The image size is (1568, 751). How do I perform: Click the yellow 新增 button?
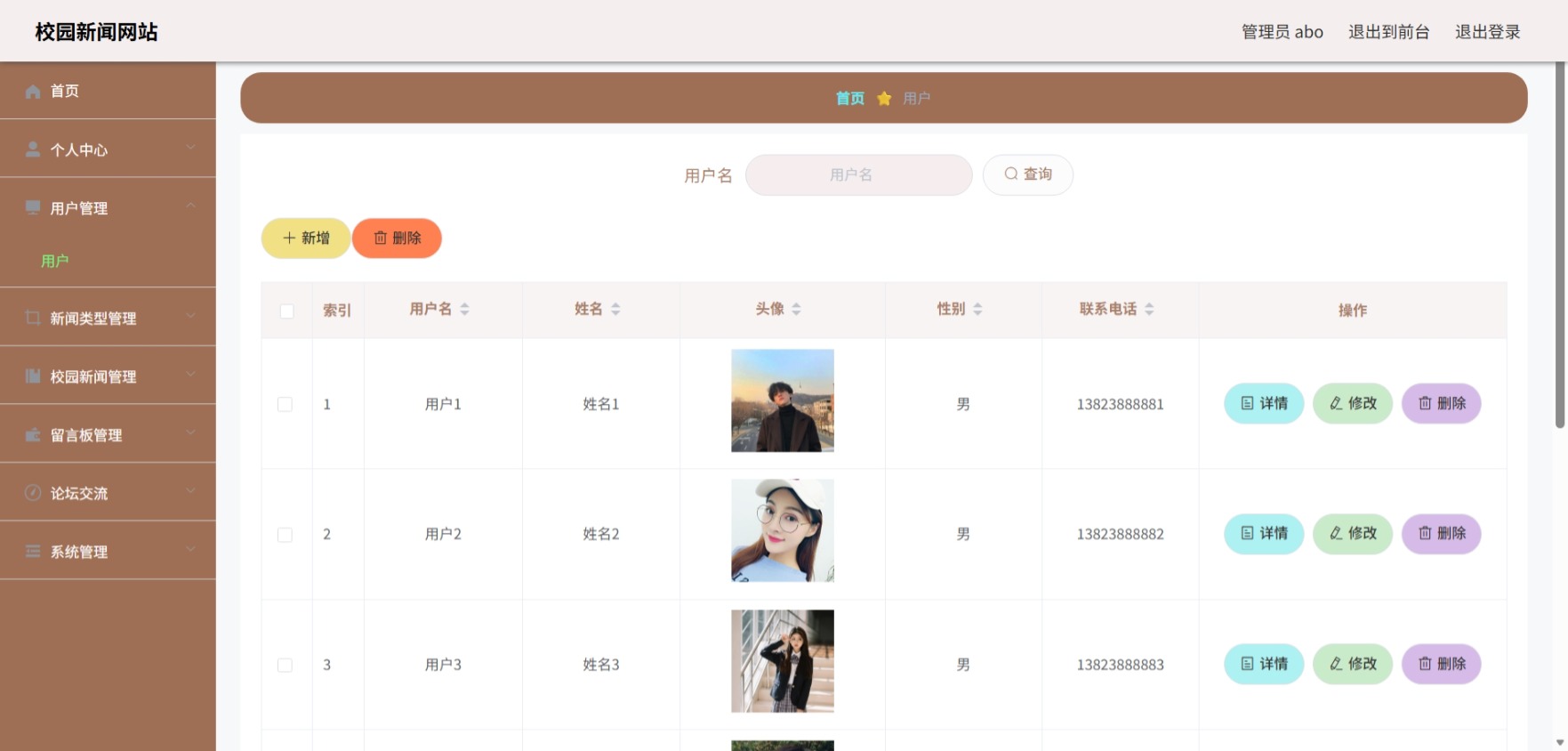tap(305, 238)
